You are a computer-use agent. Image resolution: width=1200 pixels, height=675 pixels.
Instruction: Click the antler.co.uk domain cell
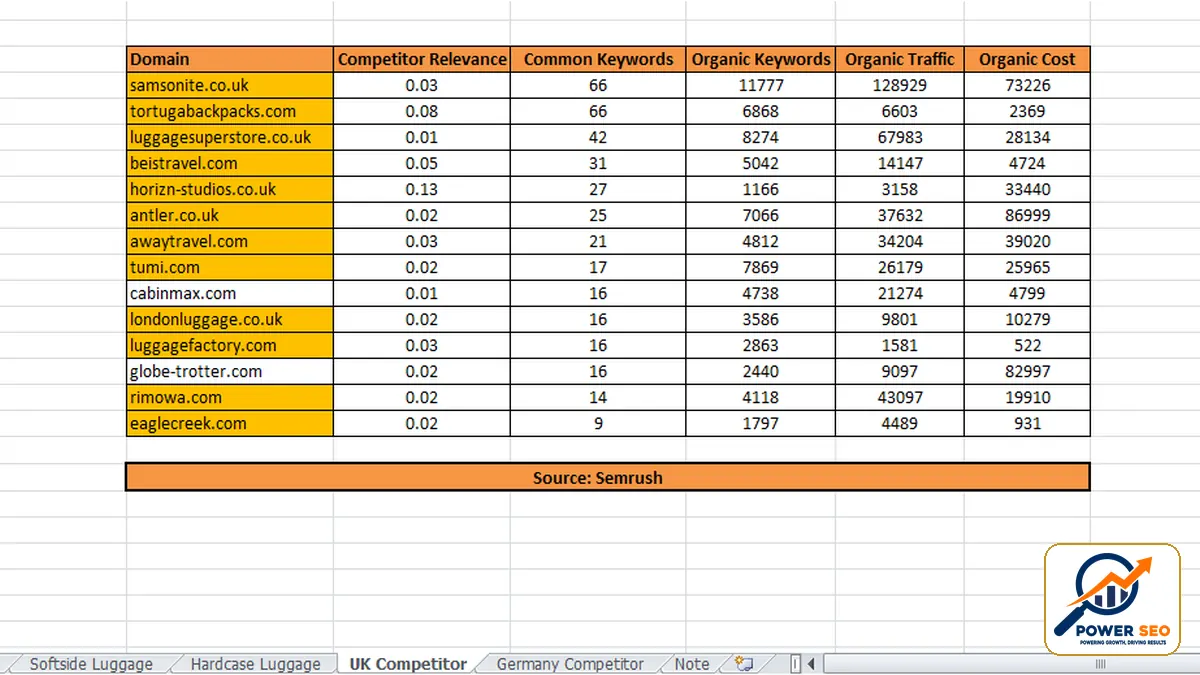[230, 215]
